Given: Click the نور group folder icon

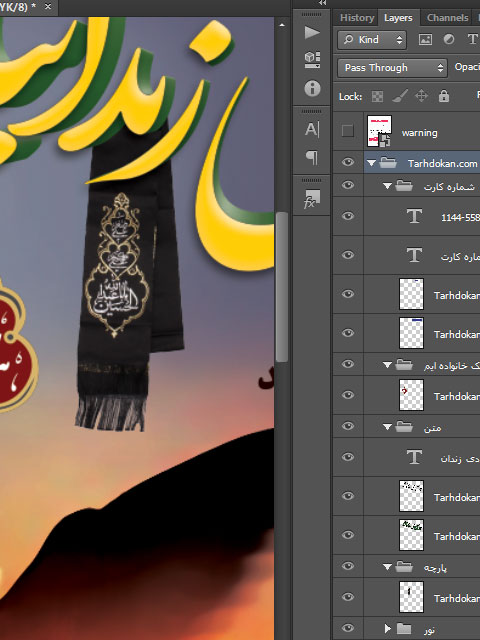Looking at the screenshot, I should [x=404, y=628].
